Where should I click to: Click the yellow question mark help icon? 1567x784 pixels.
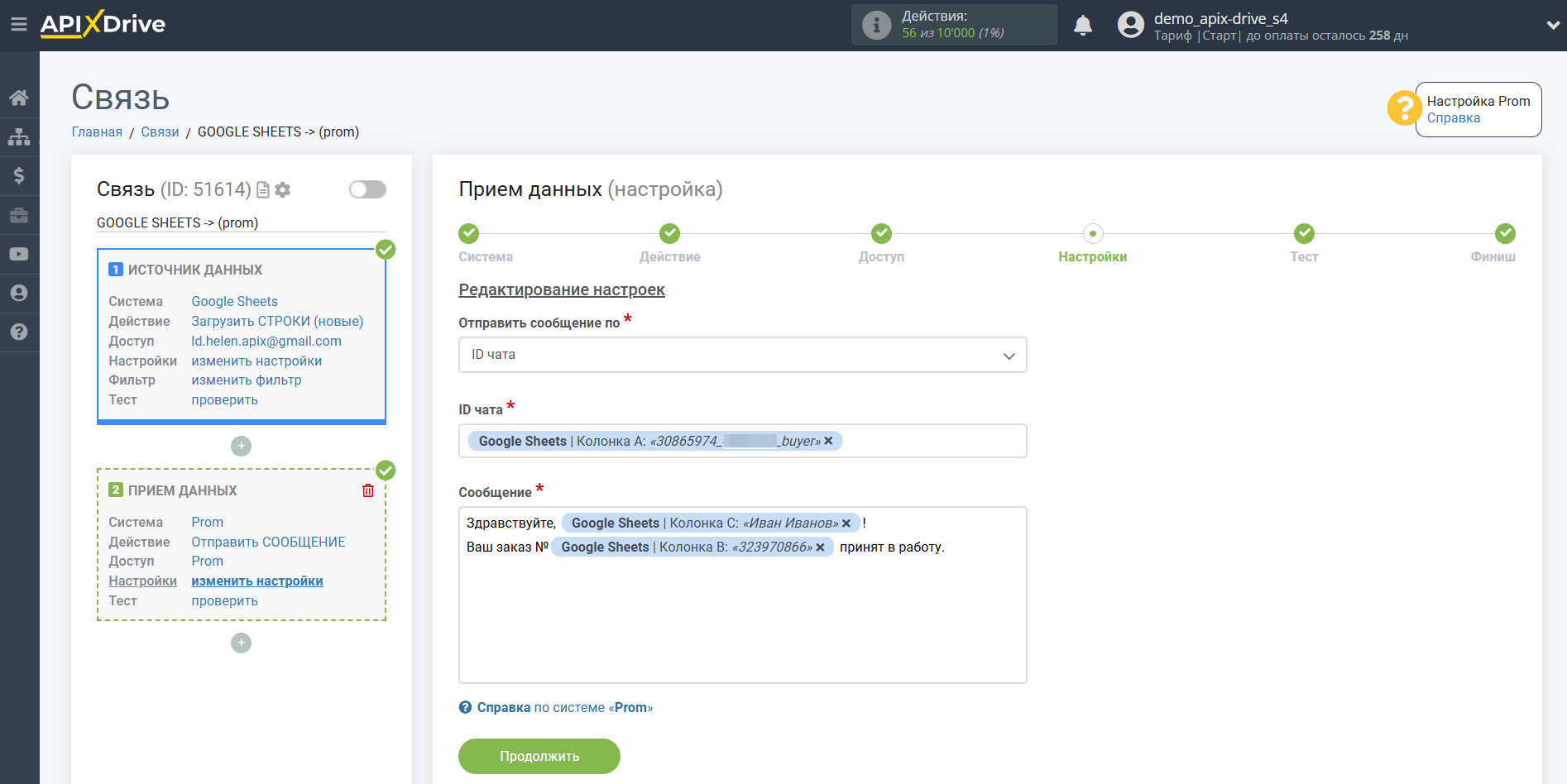1404,108
